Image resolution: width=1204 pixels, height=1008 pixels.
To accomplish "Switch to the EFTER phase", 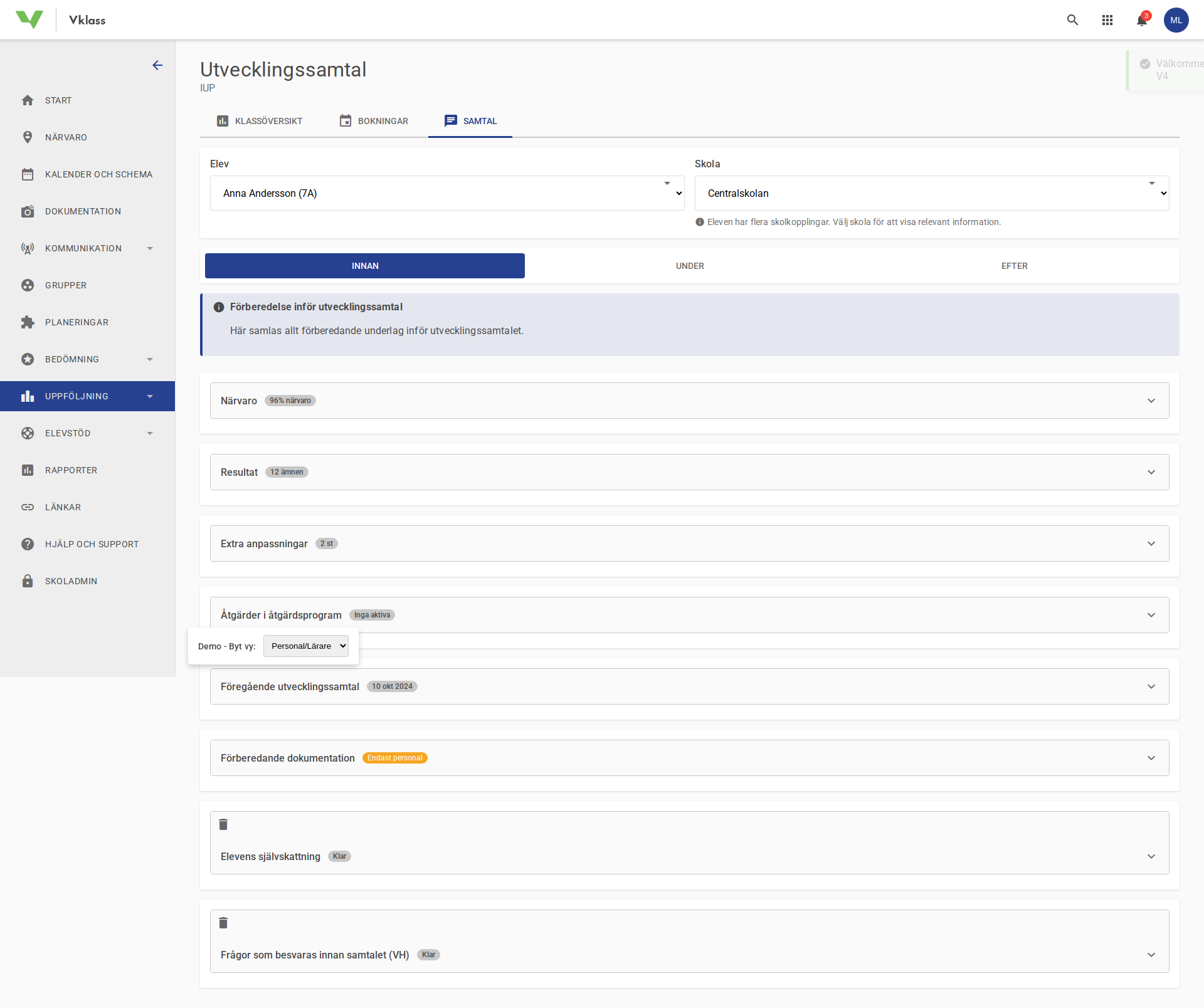I will [1014, 266].
